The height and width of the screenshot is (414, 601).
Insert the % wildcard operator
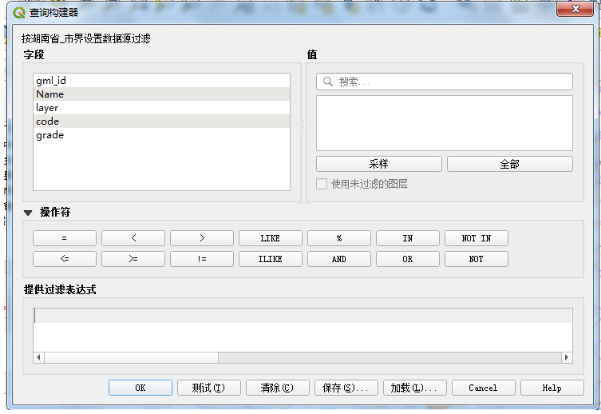pyautogui.click(x=339, y=238)
